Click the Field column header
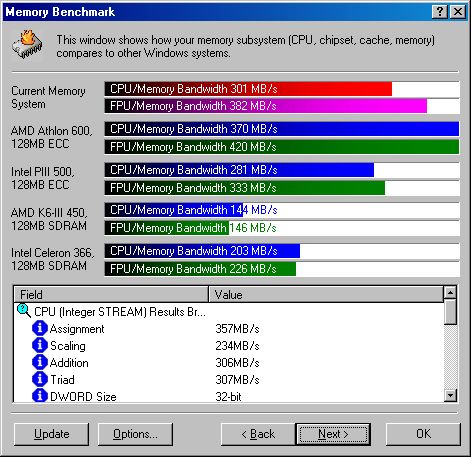 click(111, 294)
